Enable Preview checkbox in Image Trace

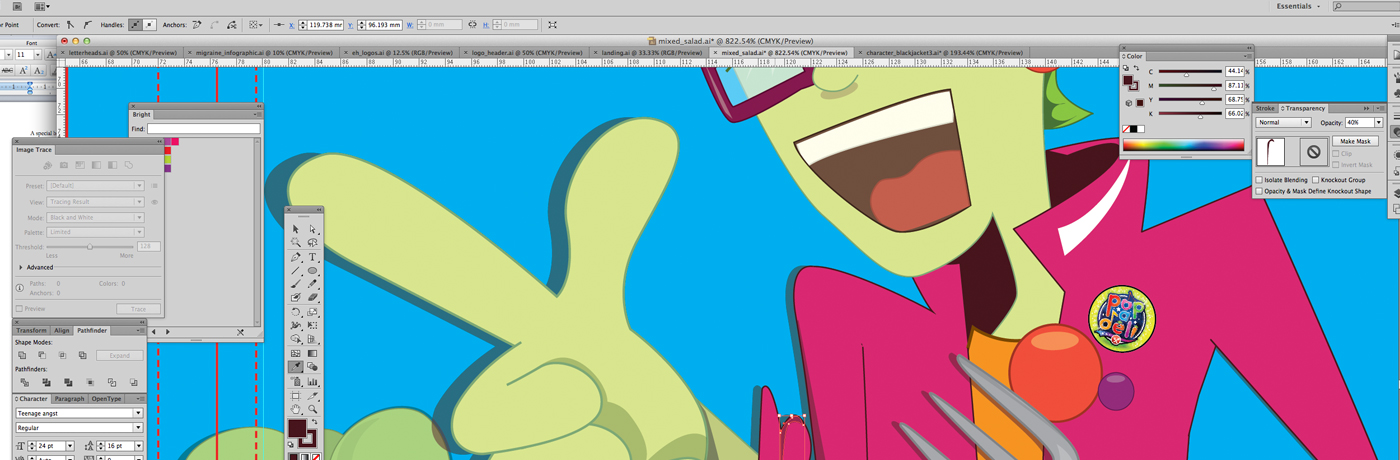19,309
